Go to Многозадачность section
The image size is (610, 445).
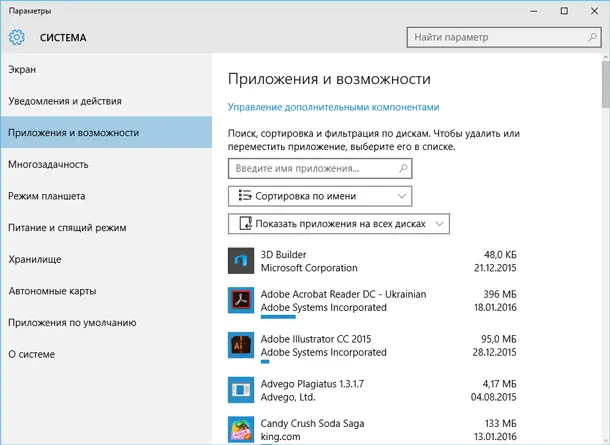[x=106, y=165]
